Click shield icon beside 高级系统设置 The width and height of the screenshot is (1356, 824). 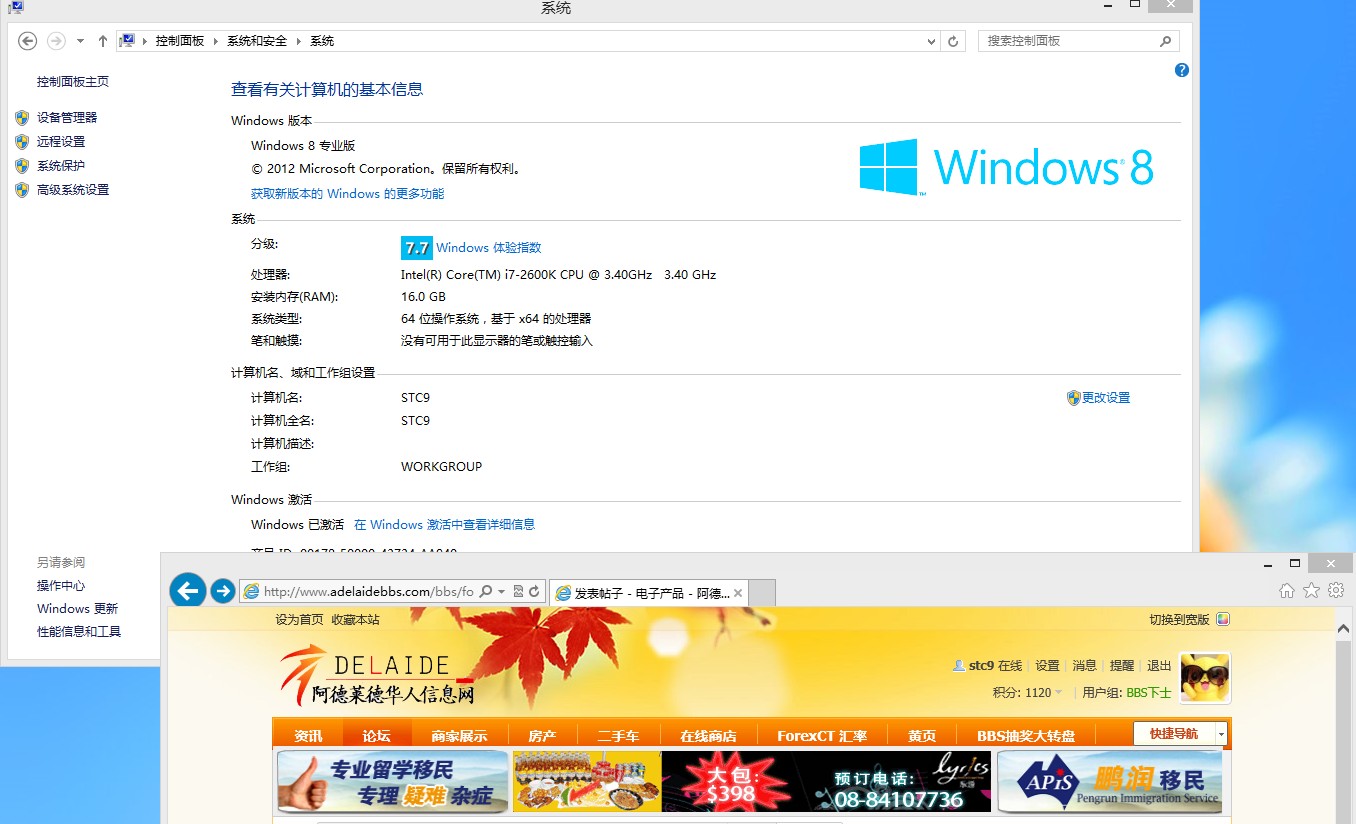22,190
